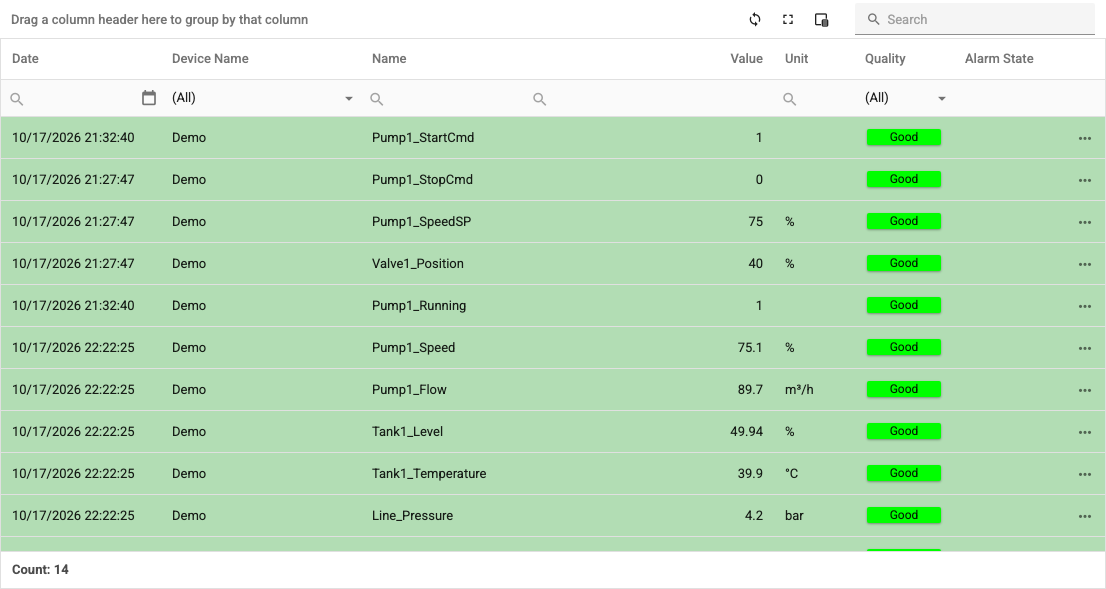
Task: Toggle fullscreen view icon
Action: [x=788, y=20]
